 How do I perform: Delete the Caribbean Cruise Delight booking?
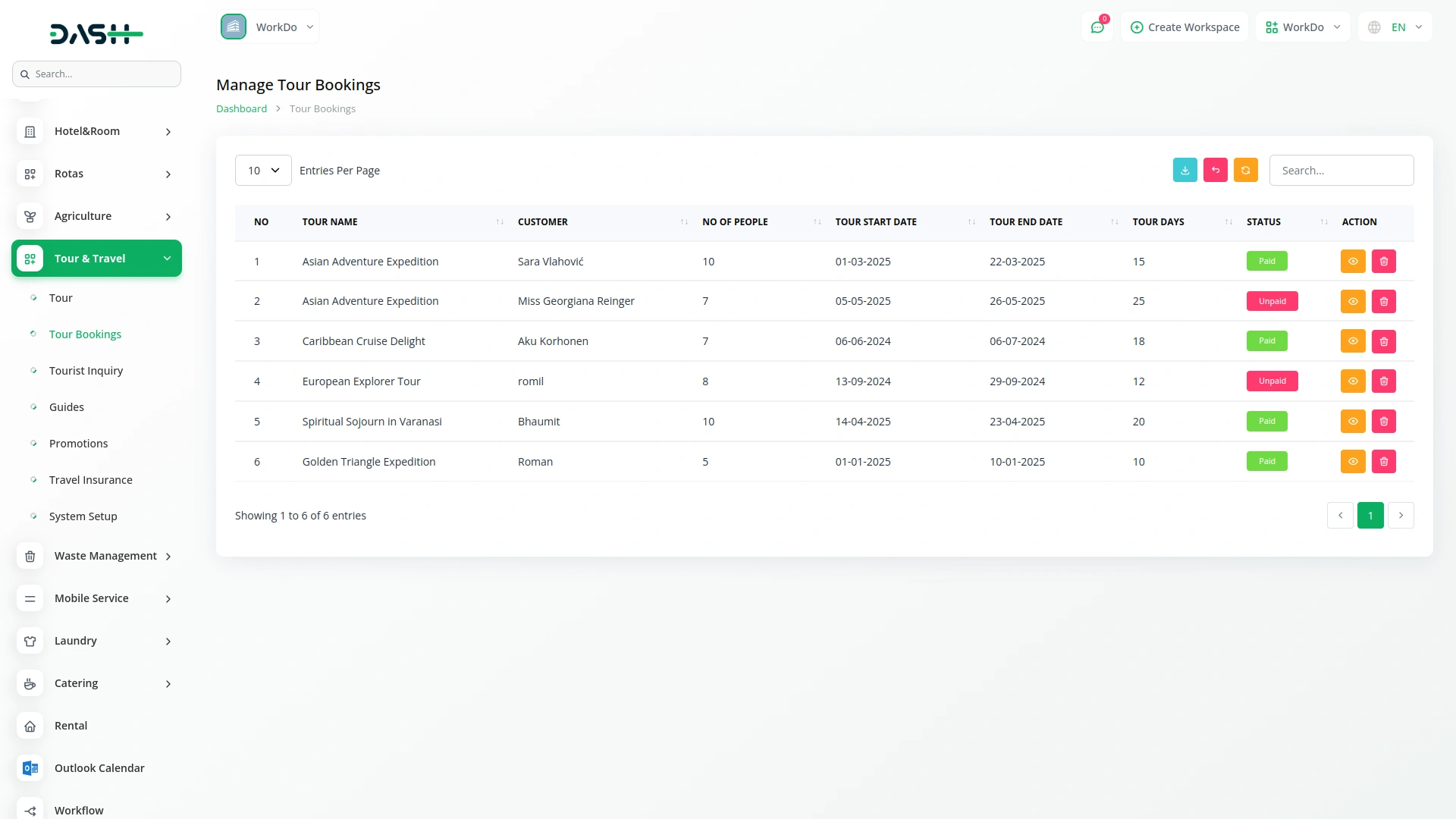(x=1383, y=341)
